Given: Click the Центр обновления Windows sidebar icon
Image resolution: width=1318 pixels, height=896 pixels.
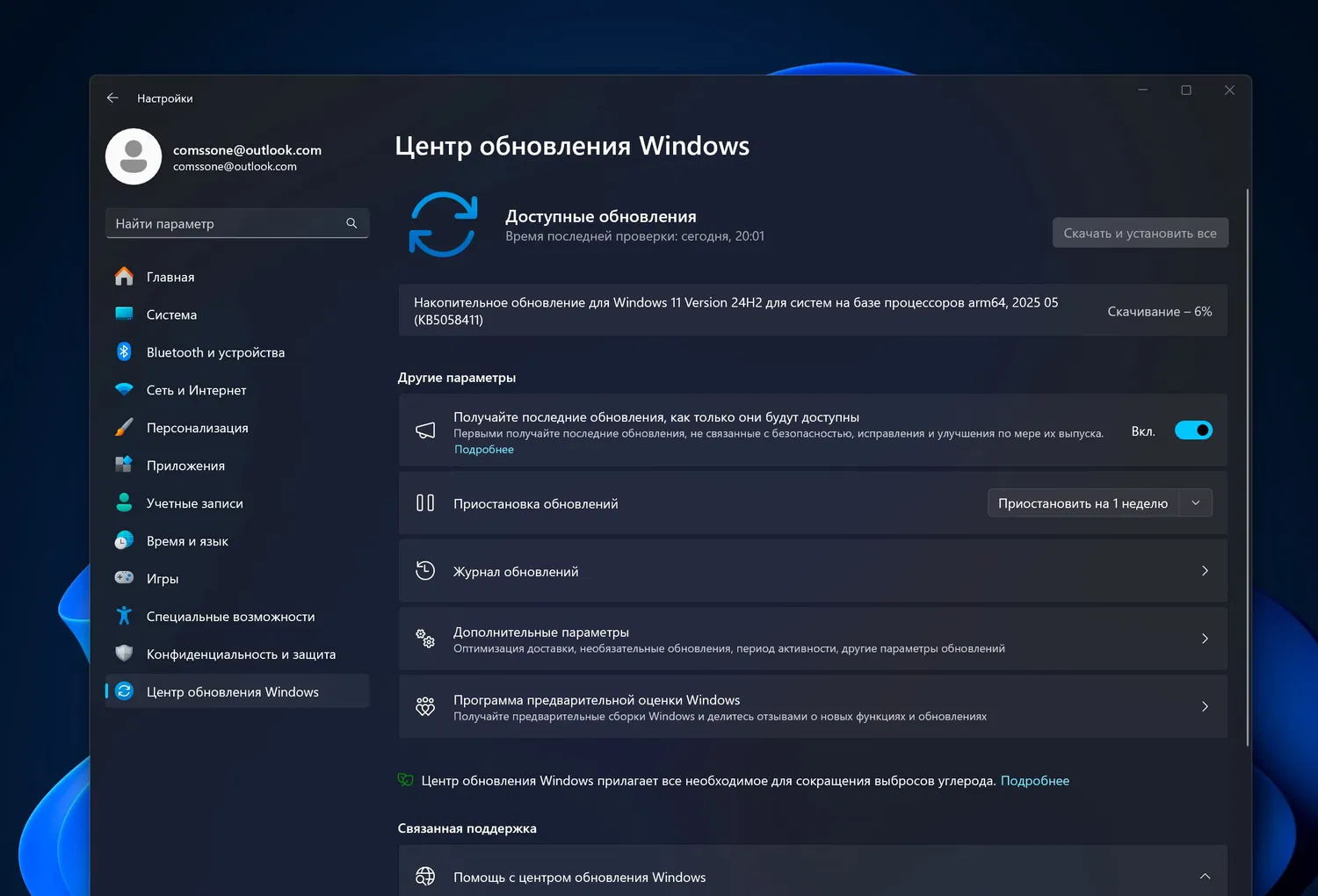Looking at the screenshot, I should click(x=124, y=691).
